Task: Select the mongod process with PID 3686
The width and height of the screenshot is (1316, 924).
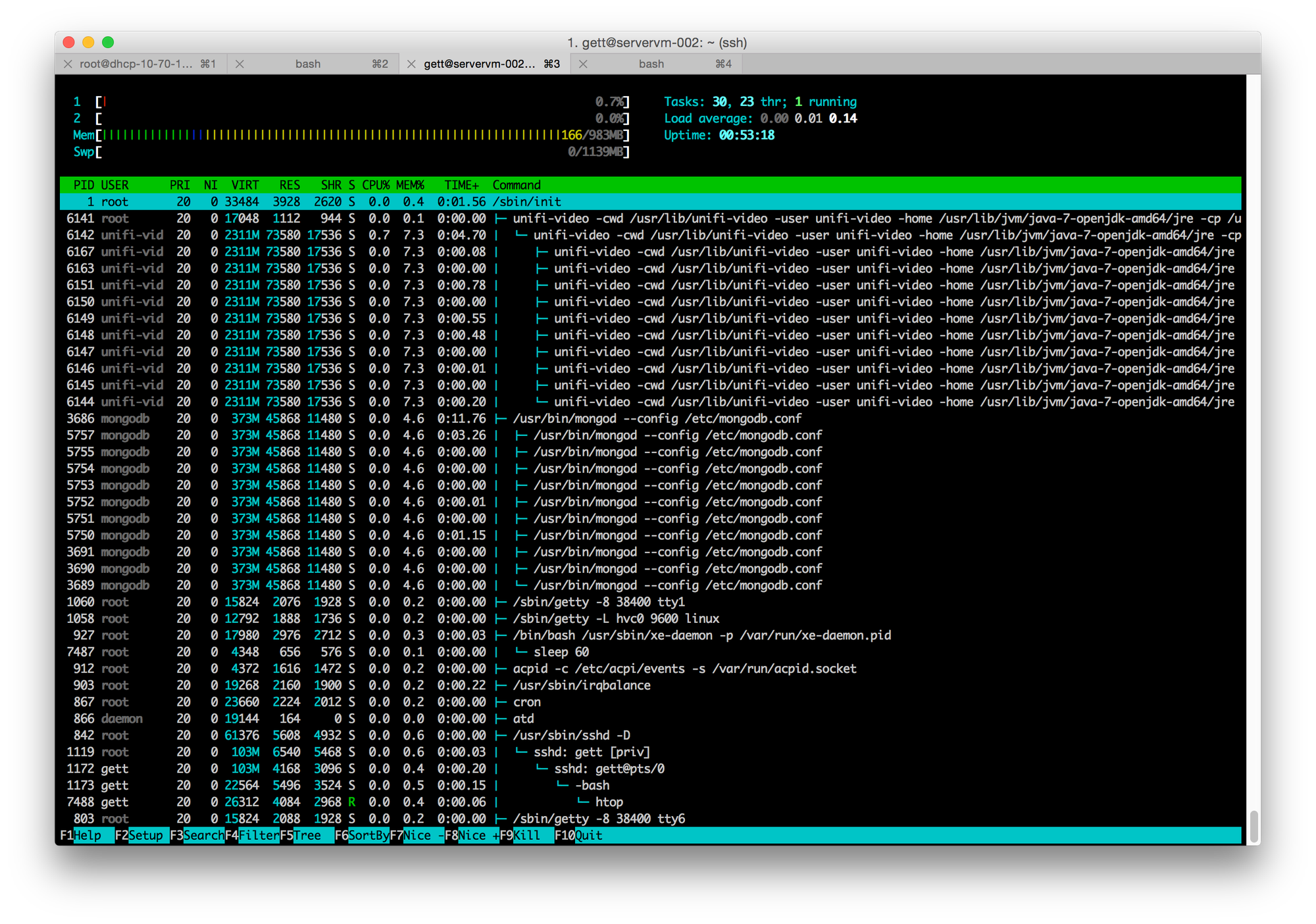Action: point(657,418)
